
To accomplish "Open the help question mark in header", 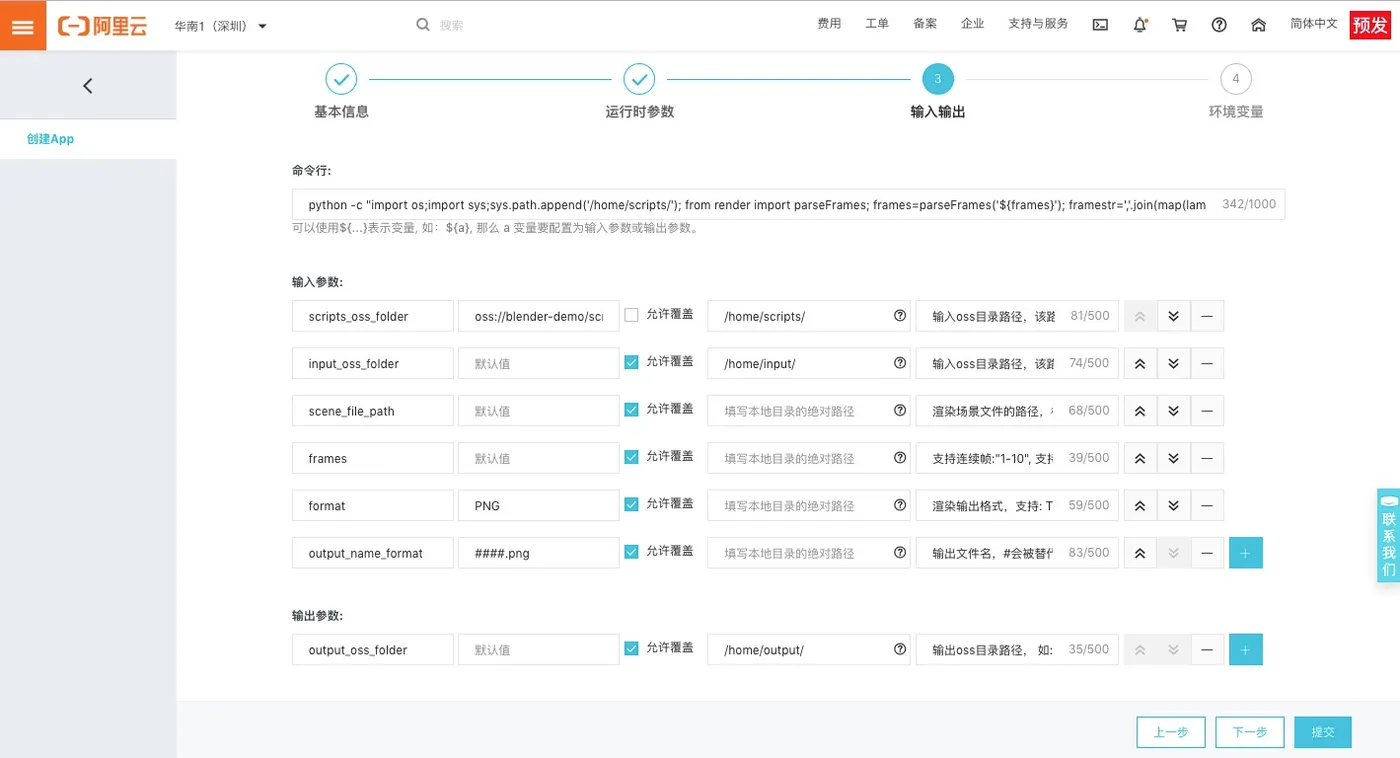I will [x=1219, y=25].
